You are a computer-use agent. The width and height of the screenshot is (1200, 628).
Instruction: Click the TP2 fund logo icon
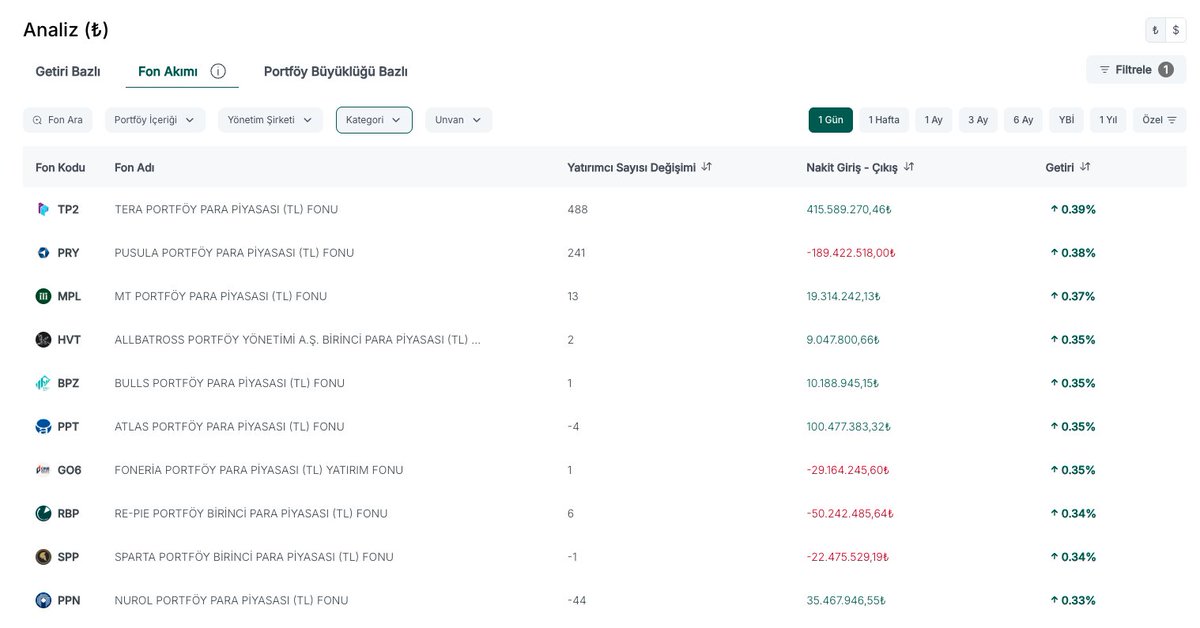[43, 209]
